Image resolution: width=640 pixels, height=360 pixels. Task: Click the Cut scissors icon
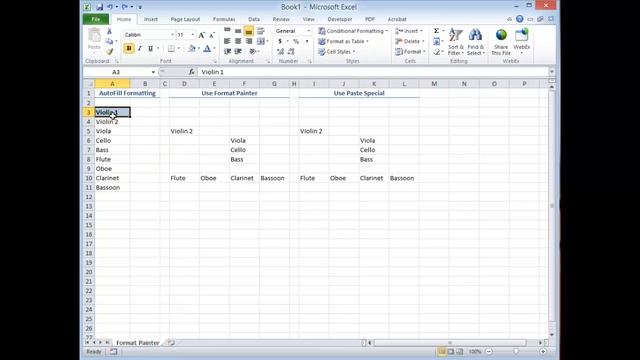point(109,31)
